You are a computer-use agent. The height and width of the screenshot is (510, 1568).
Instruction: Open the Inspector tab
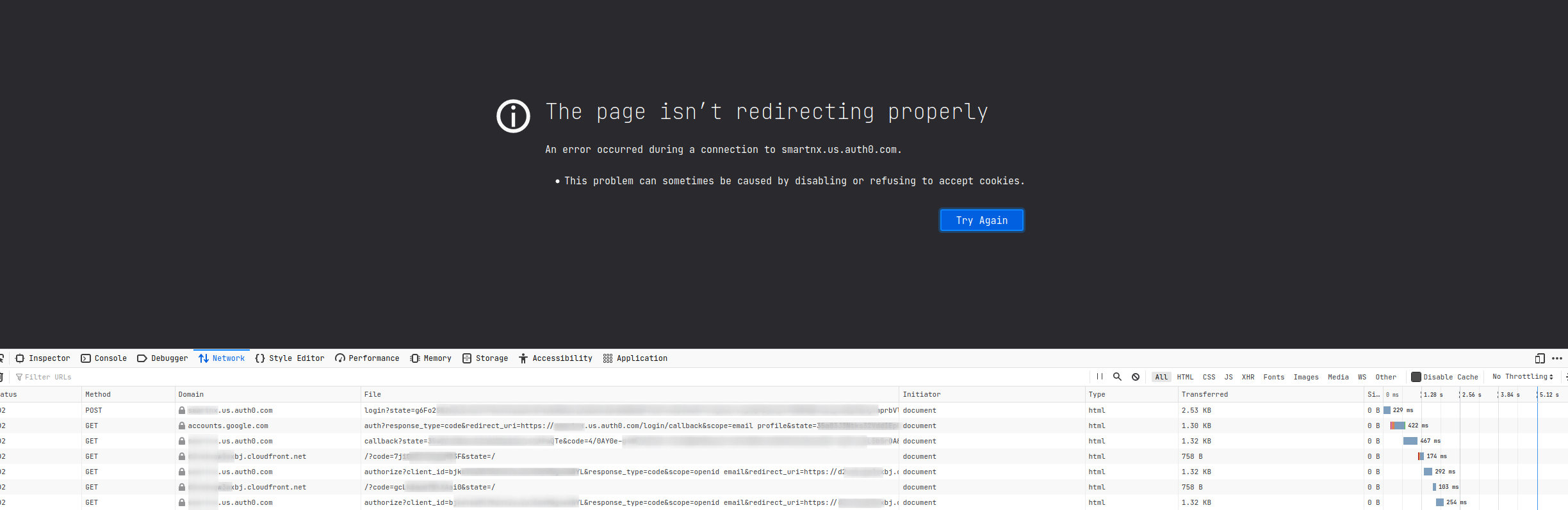(43, 358)
